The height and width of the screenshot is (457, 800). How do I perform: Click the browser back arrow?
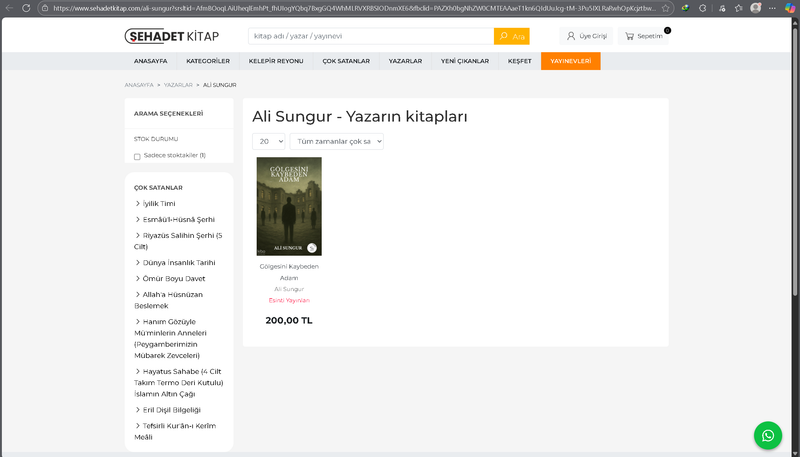tap(9, 8)
